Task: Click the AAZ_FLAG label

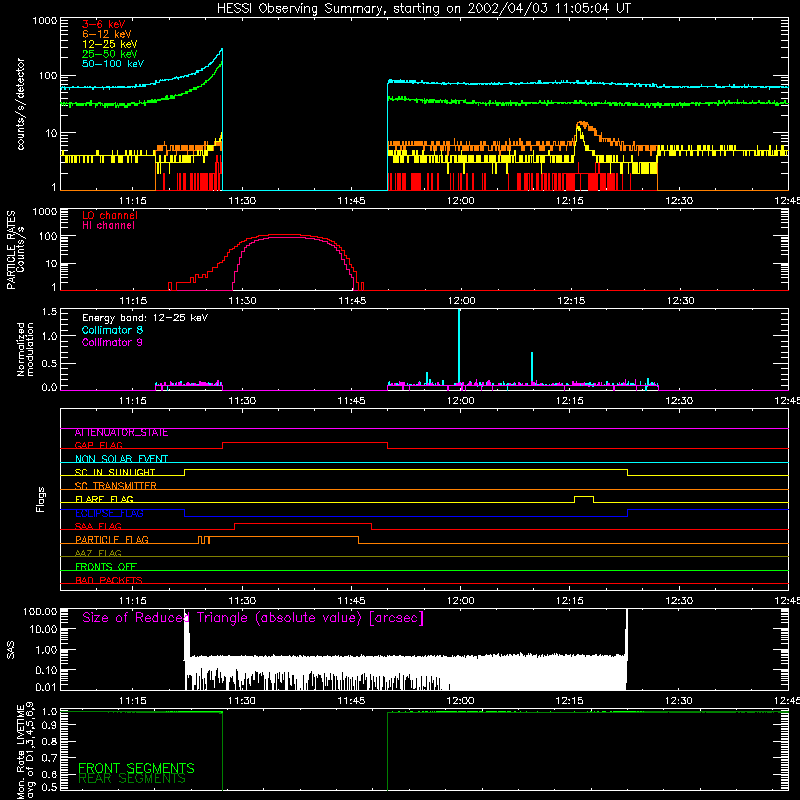Action: [98, 553]
